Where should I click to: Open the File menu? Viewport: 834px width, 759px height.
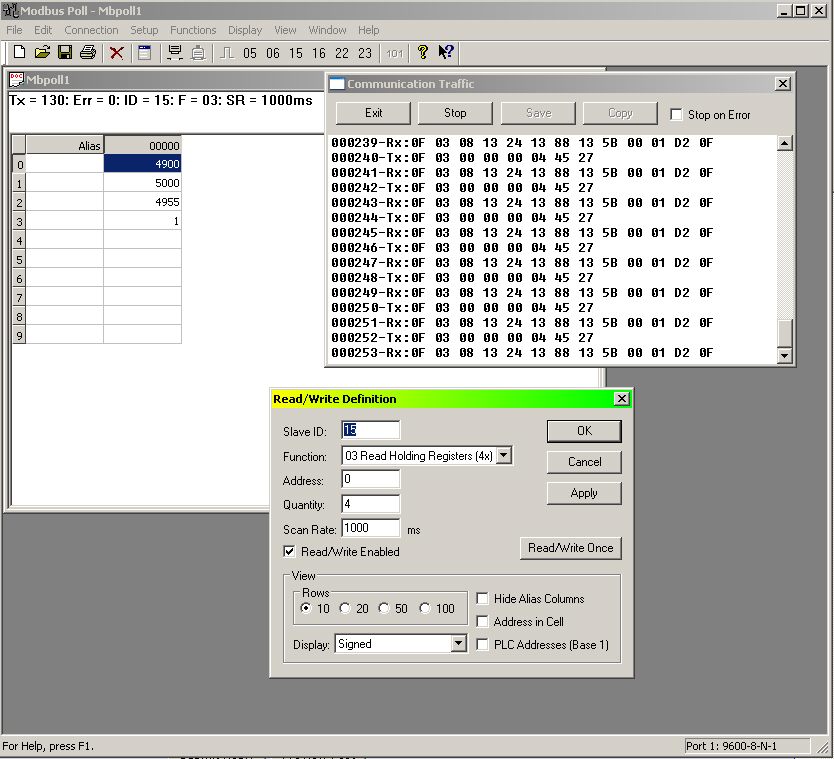click(14, 30)
